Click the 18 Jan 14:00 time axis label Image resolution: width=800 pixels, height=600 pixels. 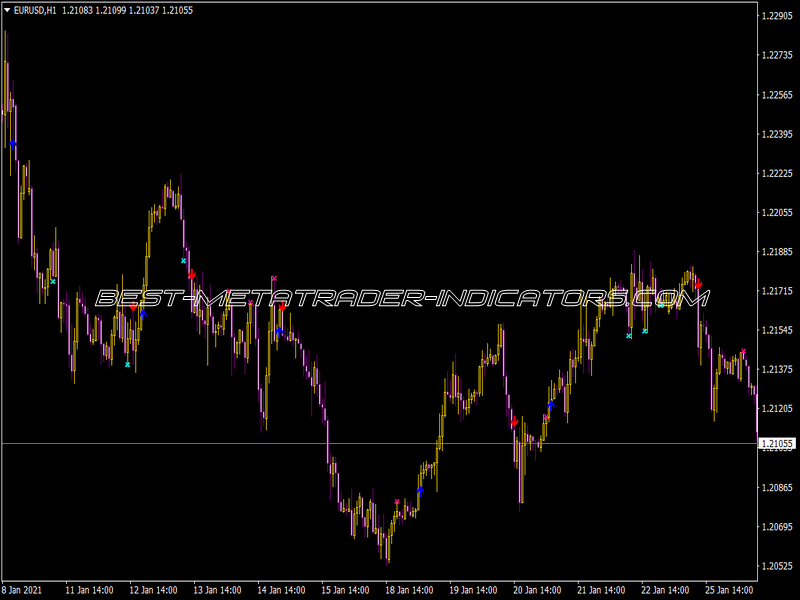coord(409,590)
